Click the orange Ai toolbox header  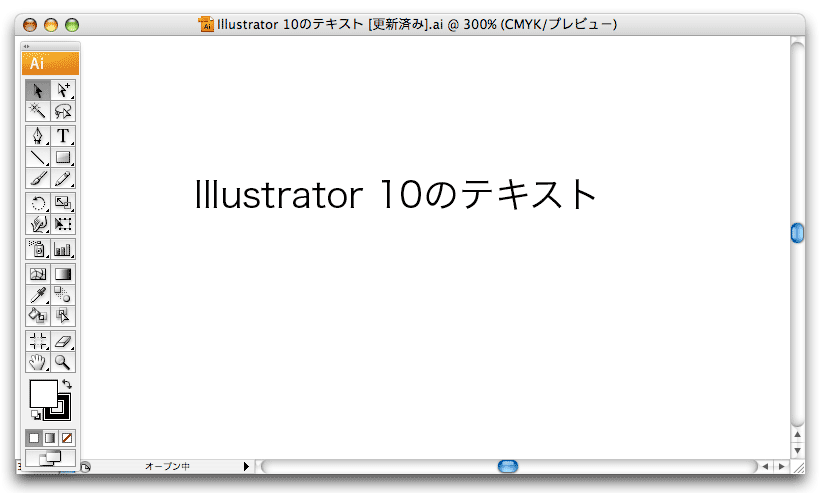click(50, 63)
